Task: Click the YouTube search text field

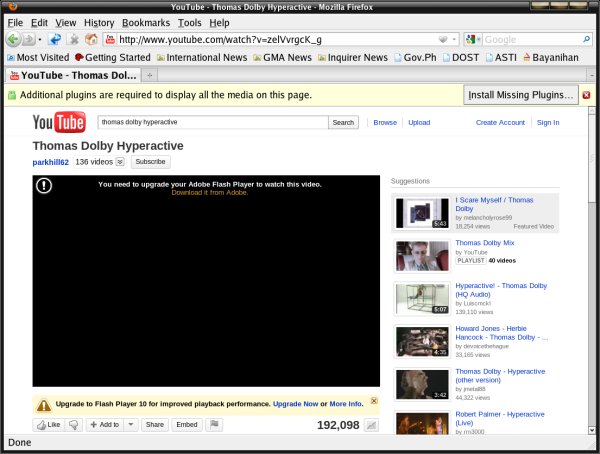Action: [211, 122]
